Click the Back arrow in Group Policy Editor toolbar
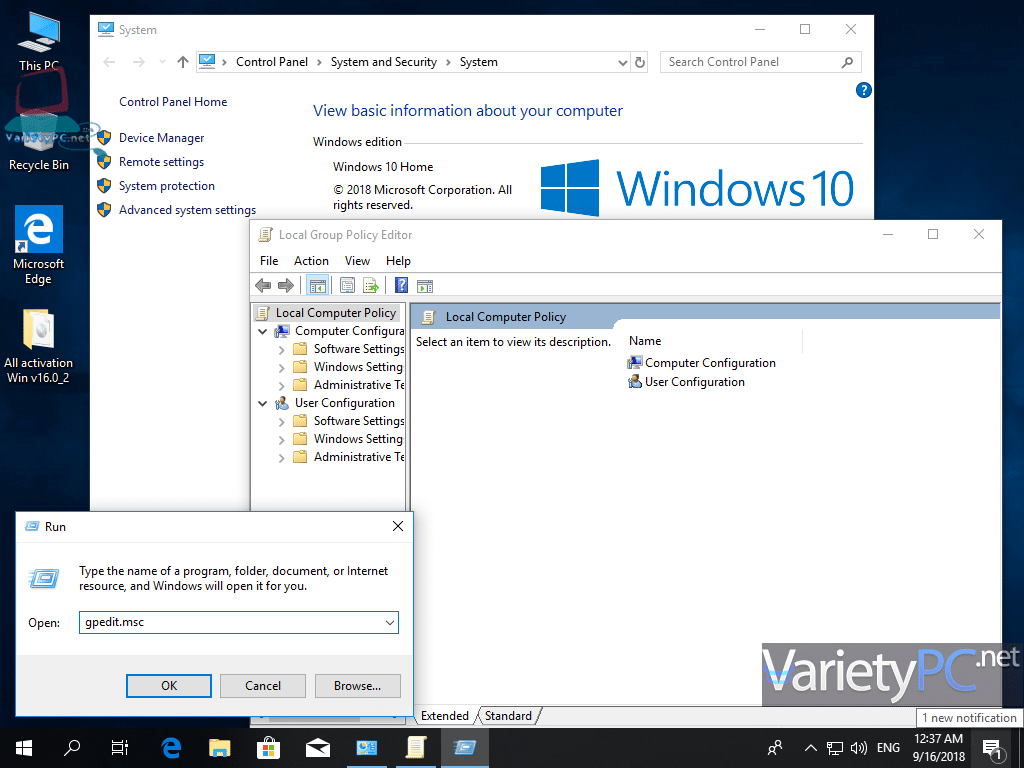Viewport: 1024px width, 768px height. tap(263, 285)
